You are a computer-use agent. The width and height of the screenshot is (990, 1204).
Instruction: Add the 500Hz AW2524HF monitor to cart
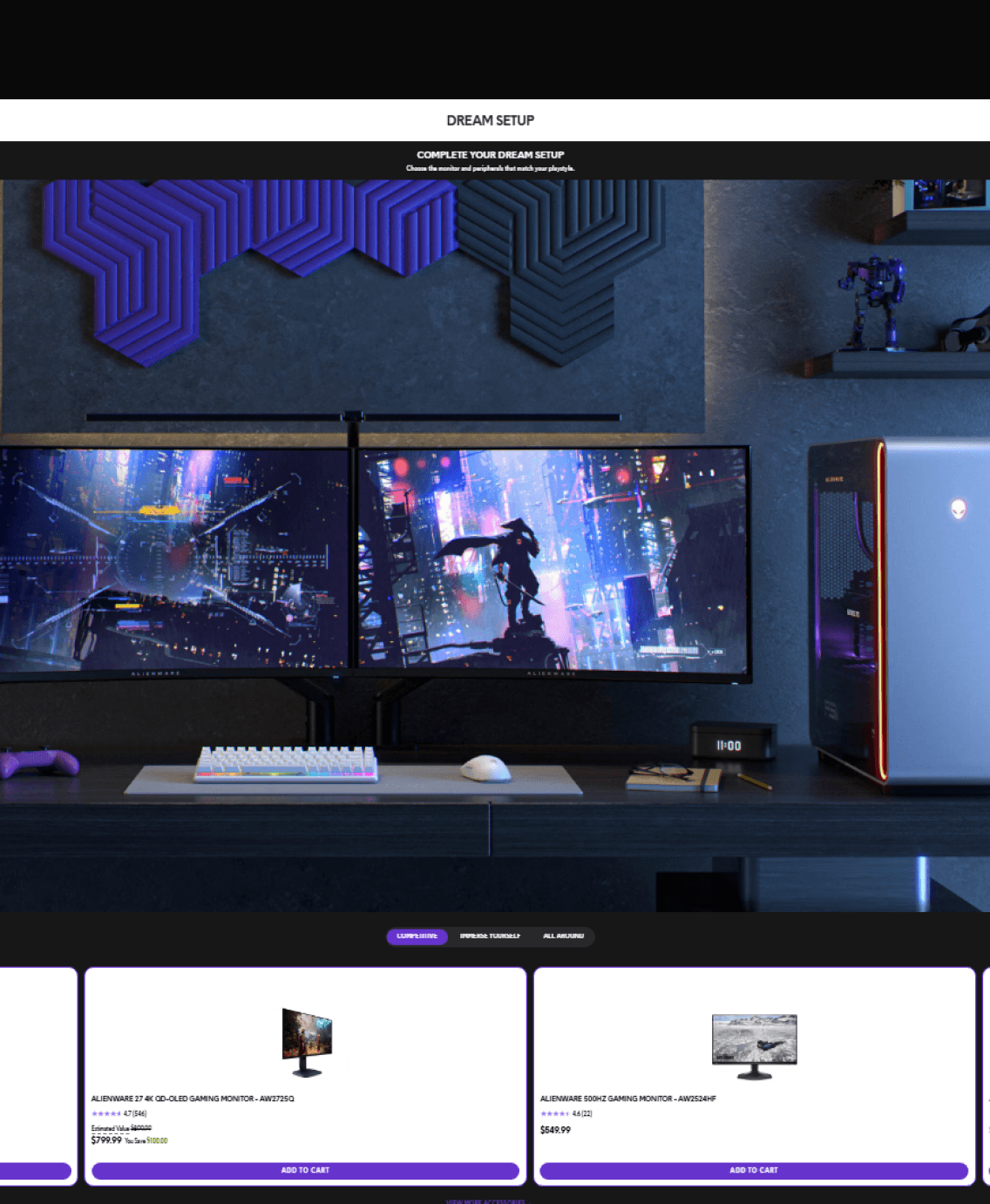pos(754,1171)
